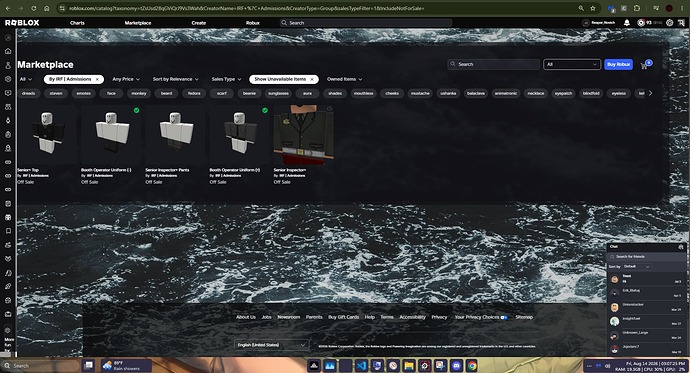Click the Roblox top navigation search field
Image resolution: width=690 pixels, height=373 pixels.
coord(366,23)
